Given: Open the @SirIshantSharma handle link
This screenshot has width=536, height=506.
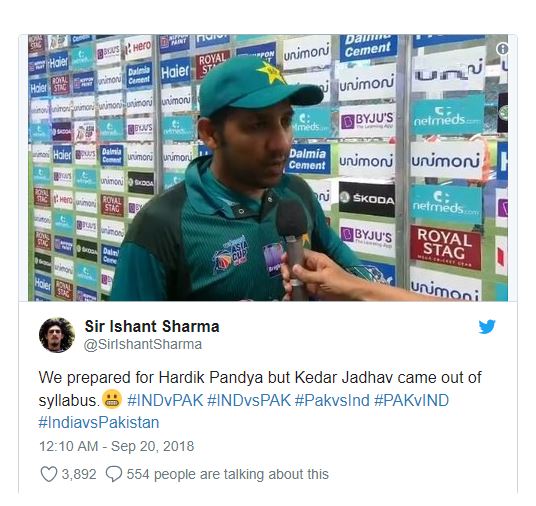Looking at the screenshot, I should coord(143,344).
